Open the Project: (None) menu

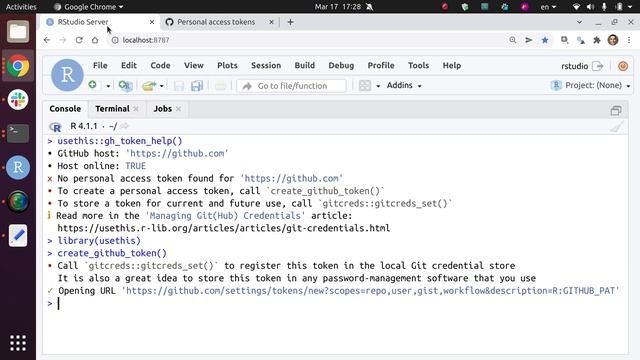[591, 85]
